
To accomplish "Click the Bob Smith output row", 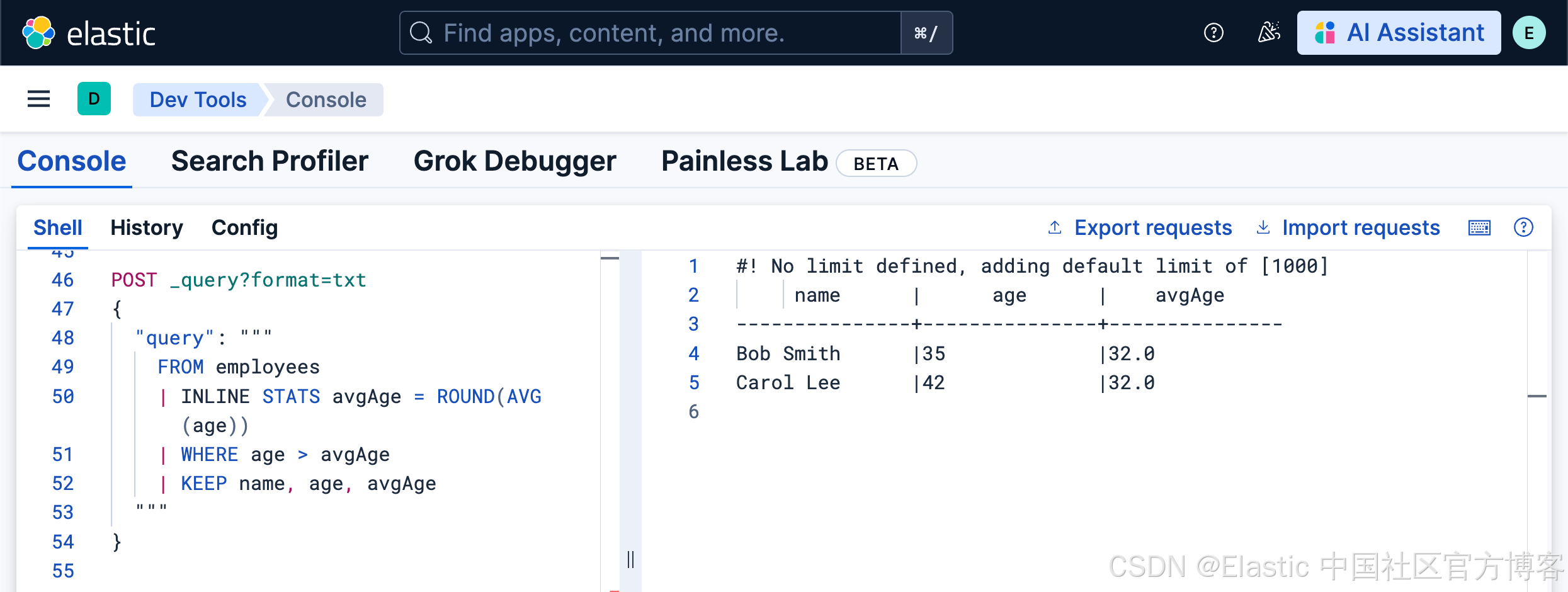I will tap(945, 353).
